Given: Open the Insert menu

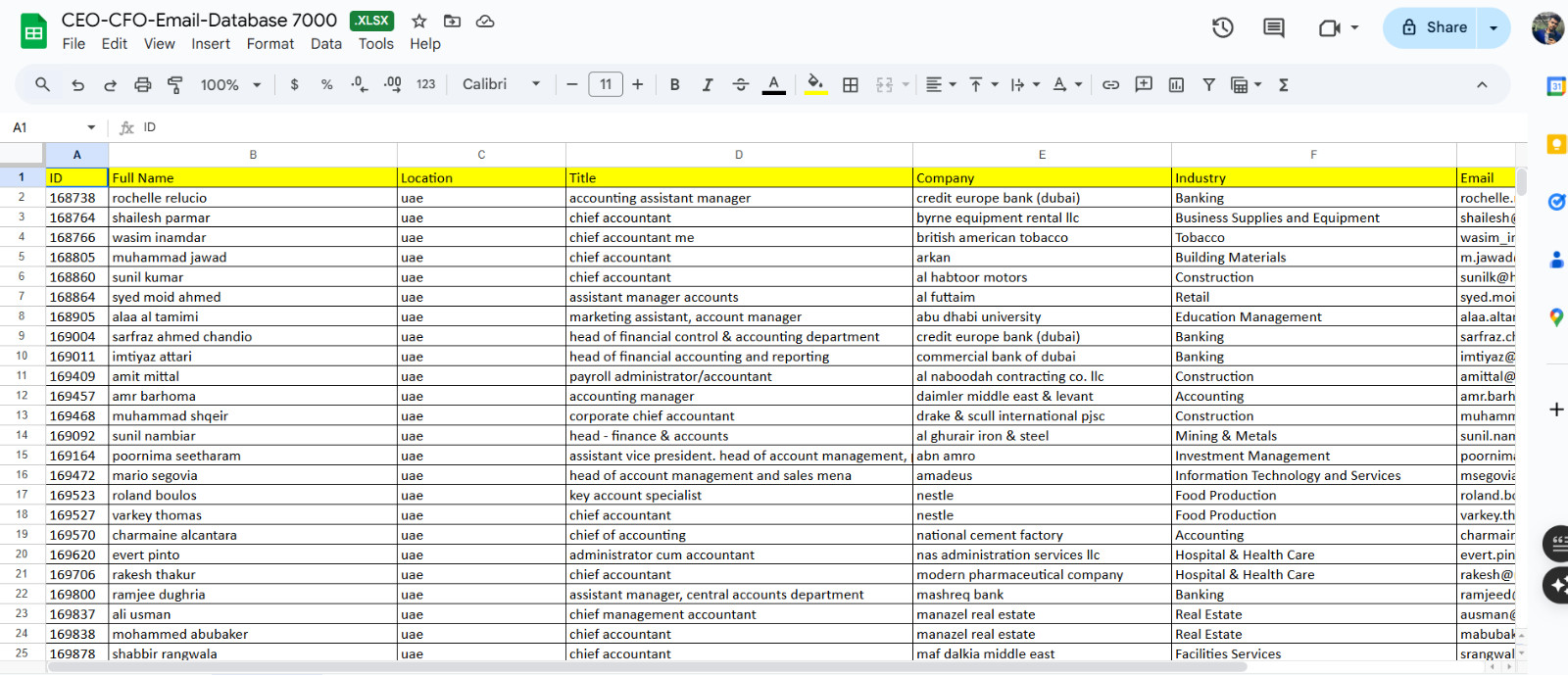Looking at the screenshot, I should pos(211,44).
